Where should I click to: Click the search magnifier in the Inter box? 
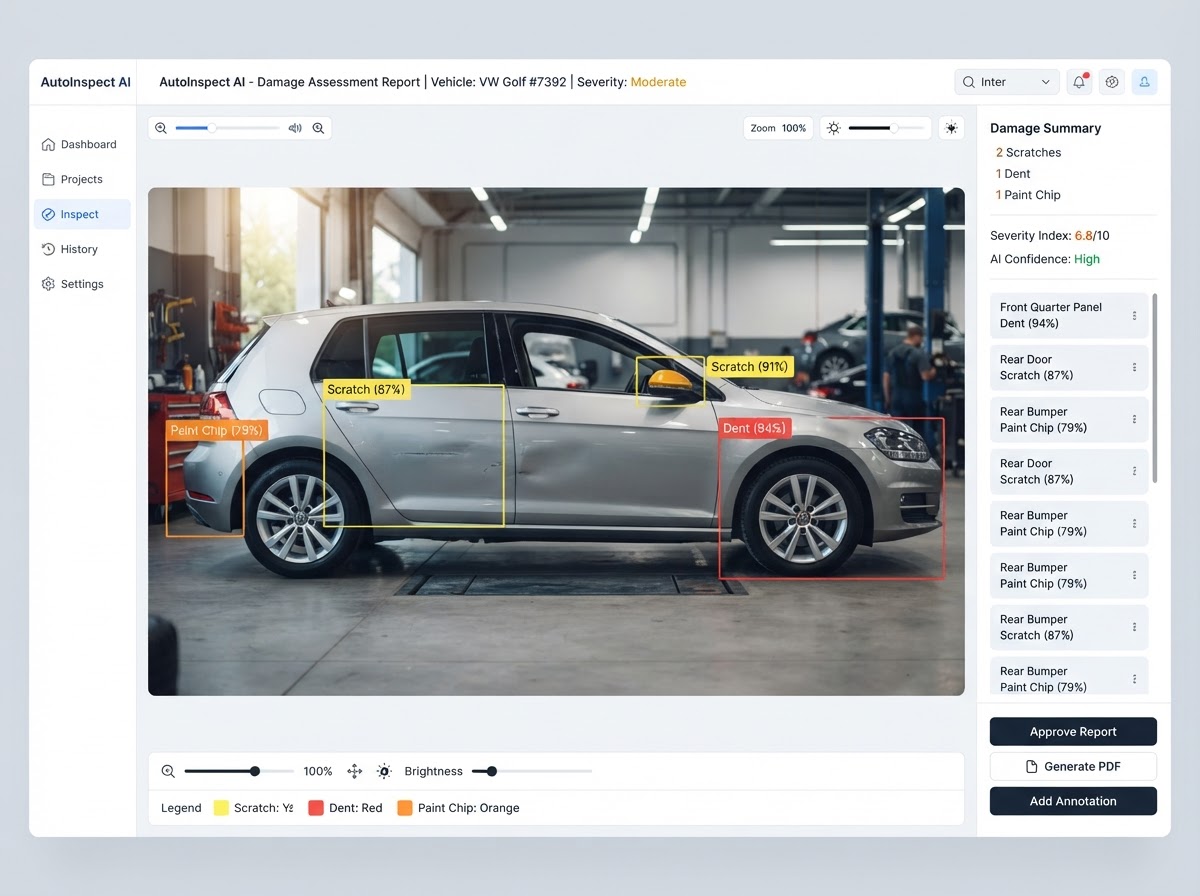[969, 82]
